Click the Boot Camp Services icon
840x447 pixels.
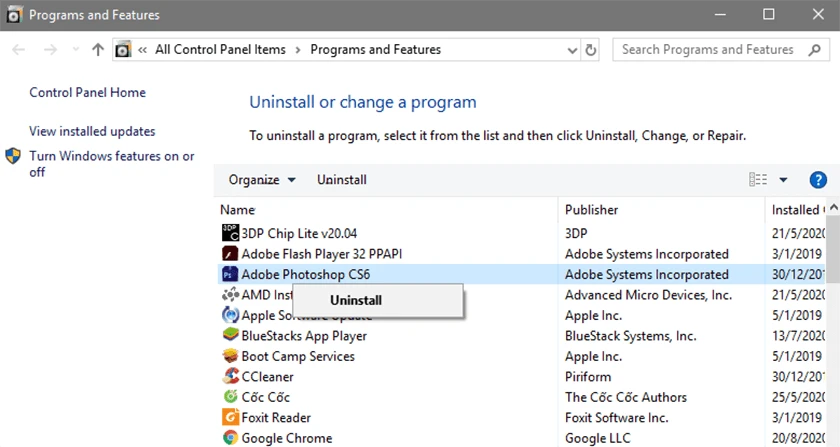click(230, 356)
